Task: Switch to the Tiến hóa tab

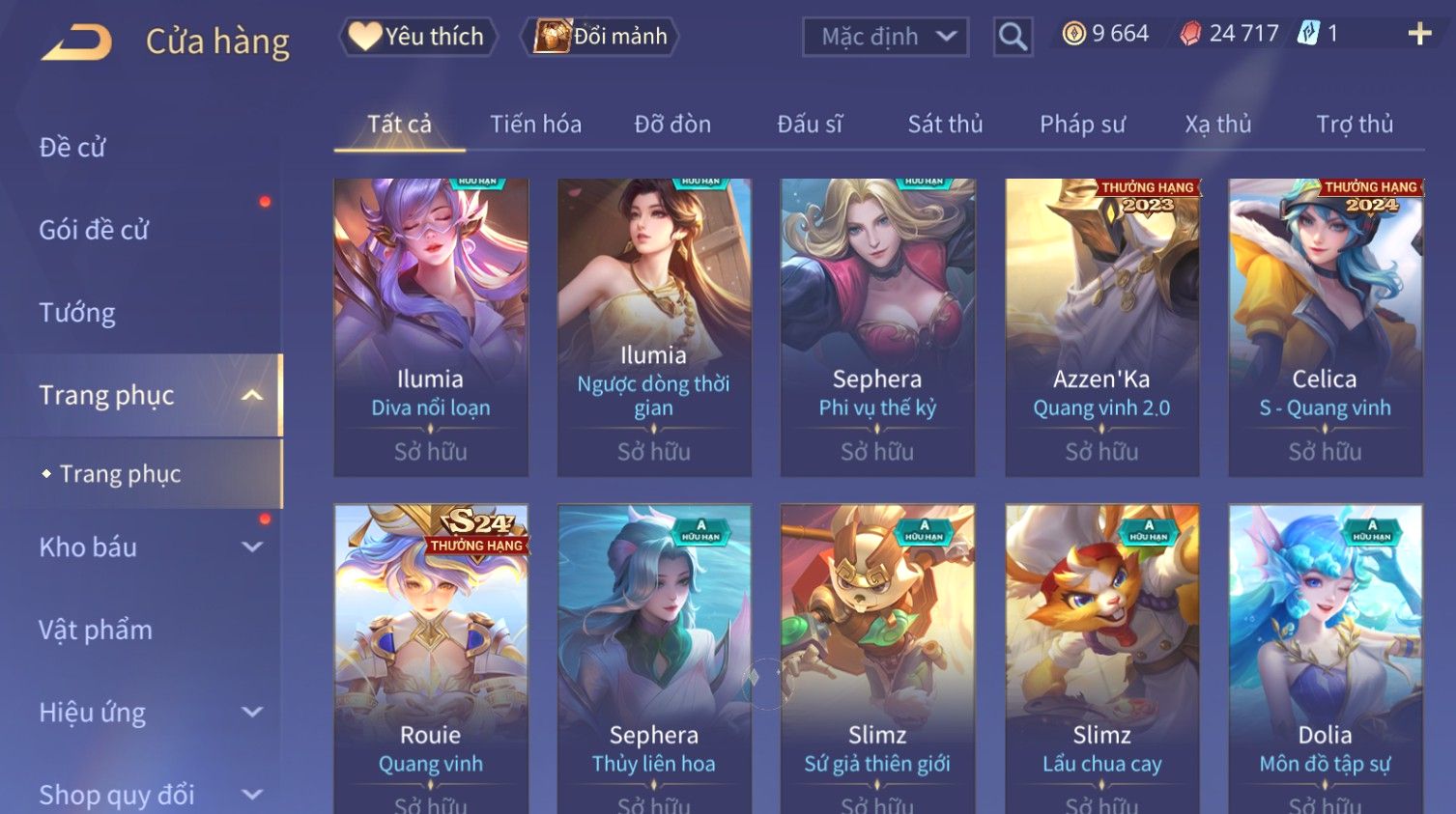Action: [x=535, y=124]
